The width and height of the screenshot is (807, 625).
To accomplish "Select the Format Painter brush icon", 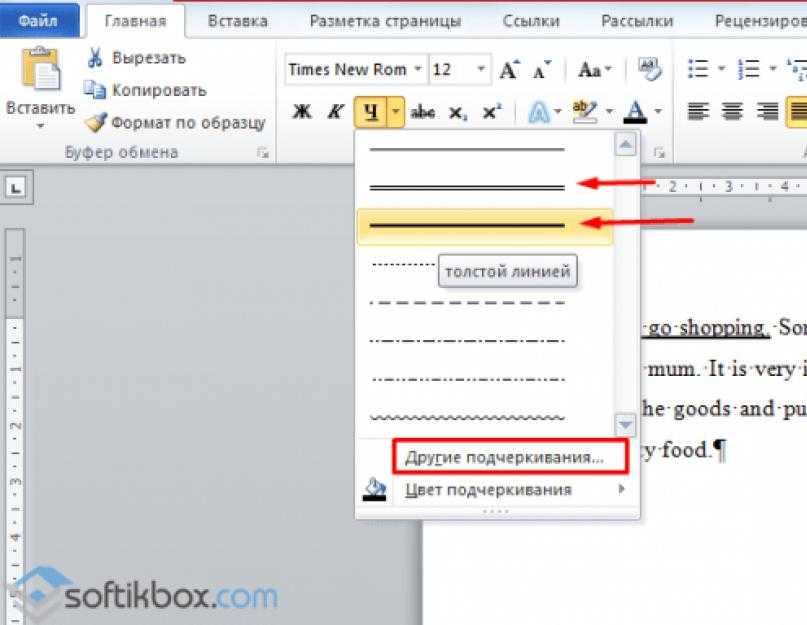I will 95,123.
